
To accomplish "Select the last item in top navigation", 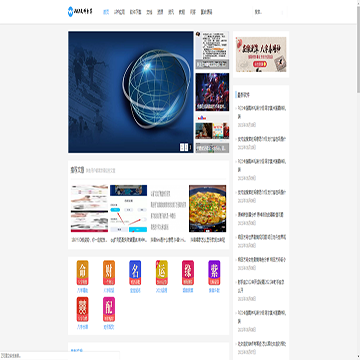I will [x=206, y=12].
